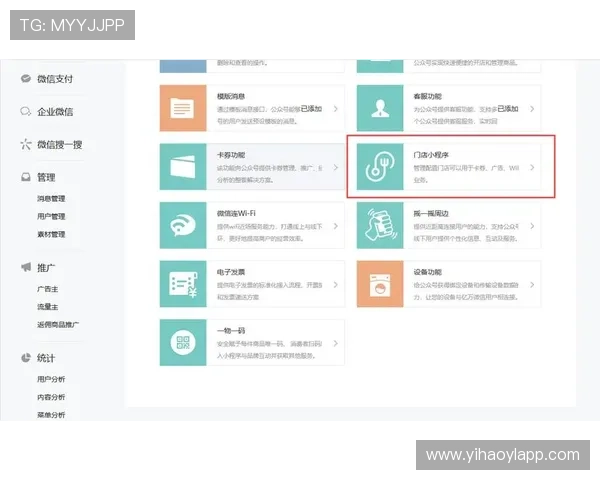Go to 用户分析 under 统计
Screen dimensions: 600x480
51,379
